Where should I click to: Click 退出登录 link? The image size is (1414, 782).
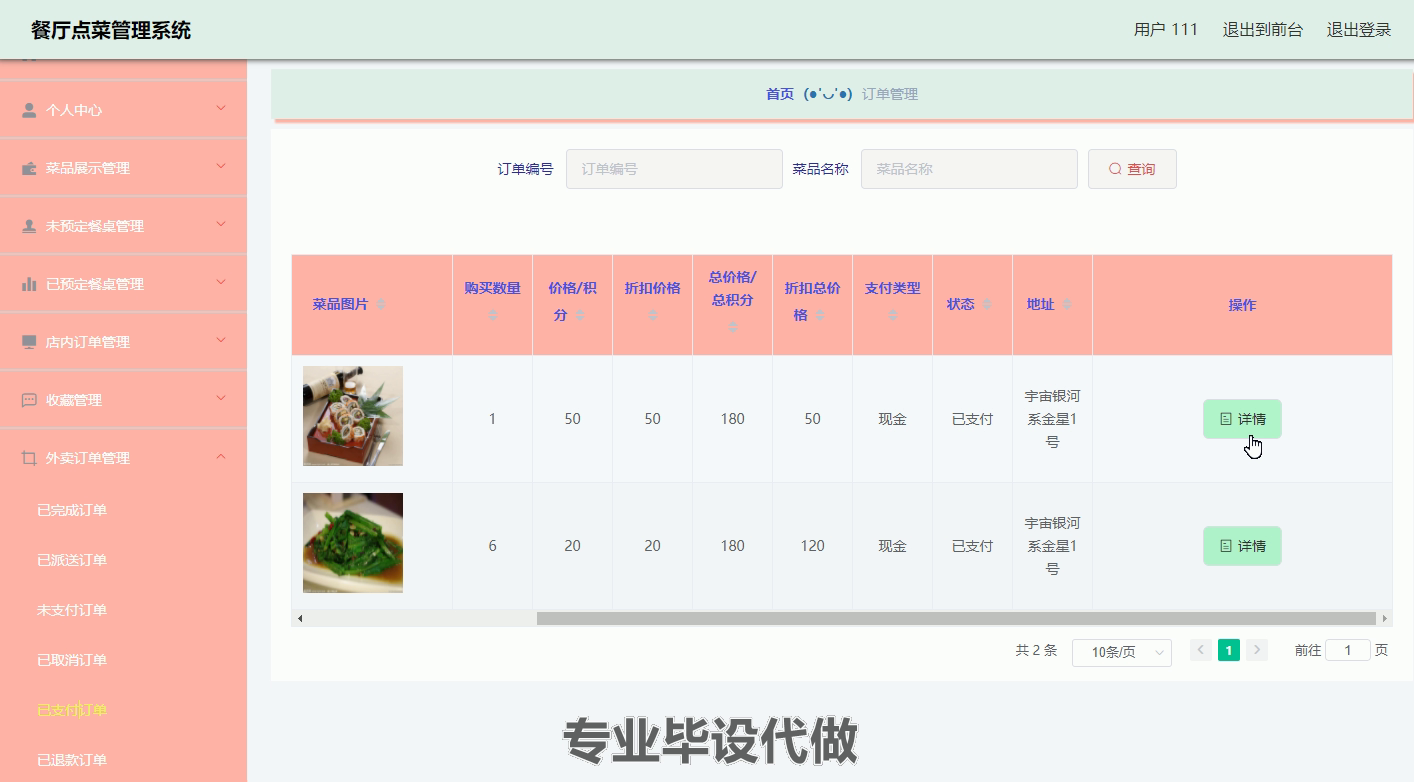(1359, 30)
